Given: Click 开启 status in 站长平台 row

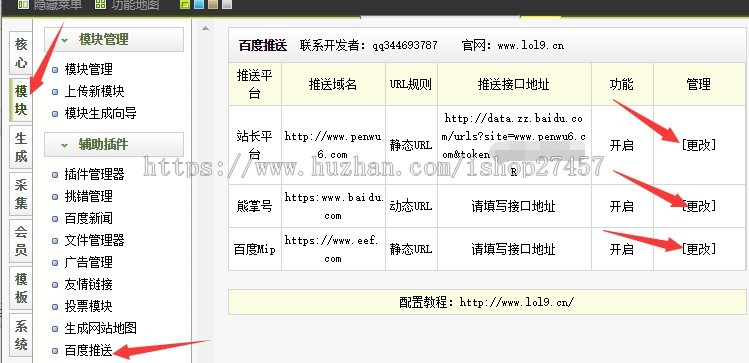Looking at the screenshot, I should pos(621,145).
